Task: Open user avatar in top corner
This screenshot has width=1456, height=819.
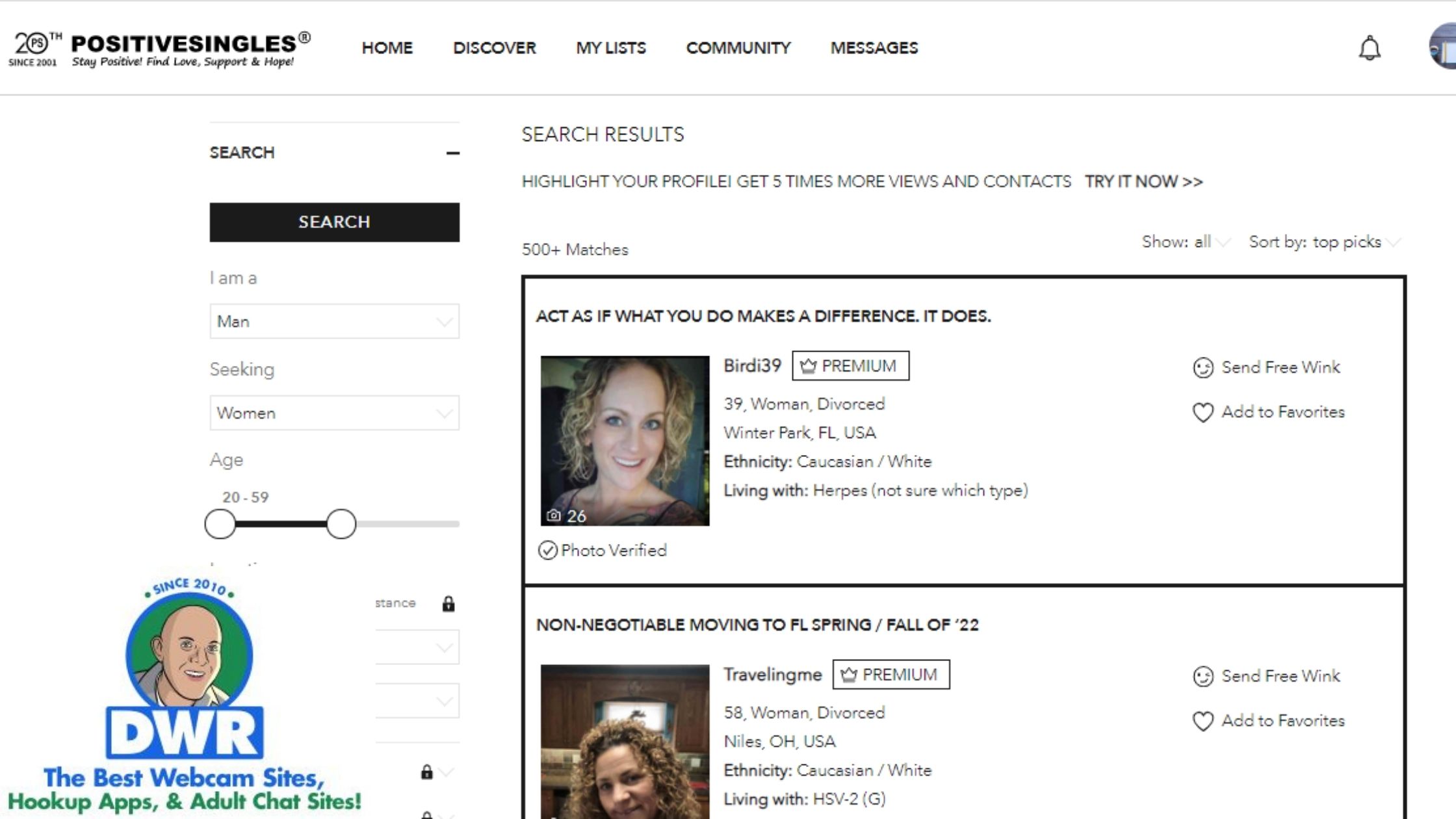Action: (1443, 47)
